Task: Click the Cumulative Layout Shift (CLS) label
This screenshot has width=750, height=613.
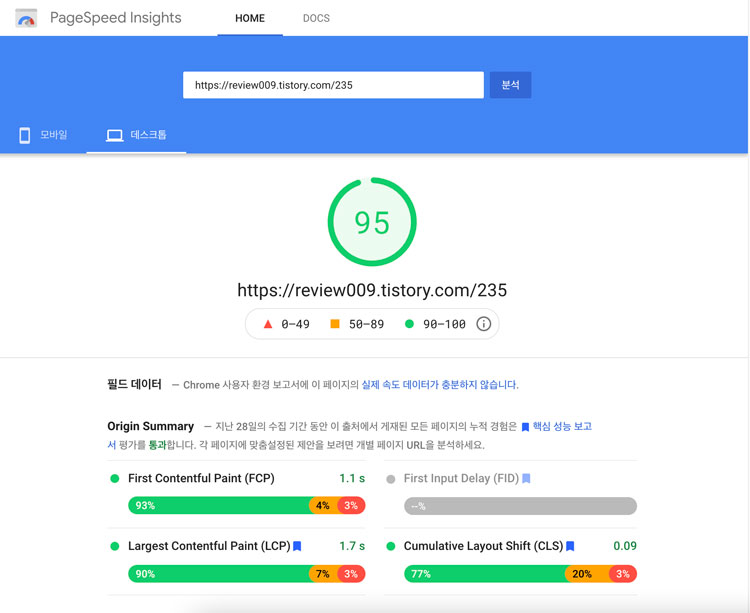Action: 484,546
